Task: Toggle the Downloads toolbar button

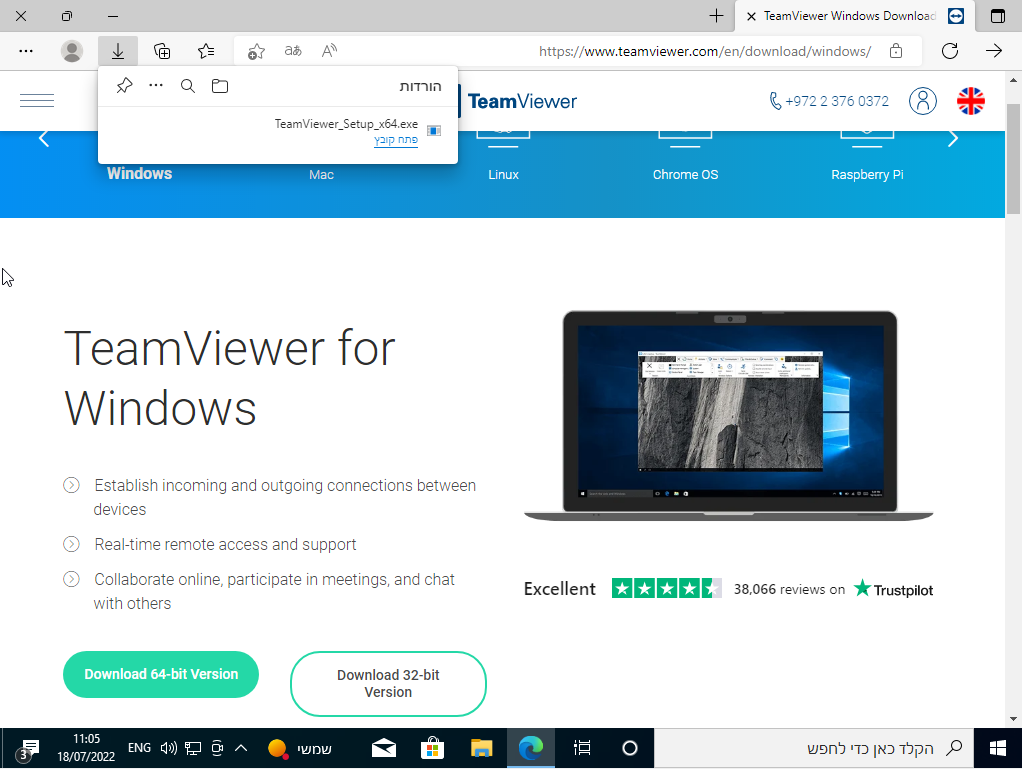Action: tap(118, 51)
